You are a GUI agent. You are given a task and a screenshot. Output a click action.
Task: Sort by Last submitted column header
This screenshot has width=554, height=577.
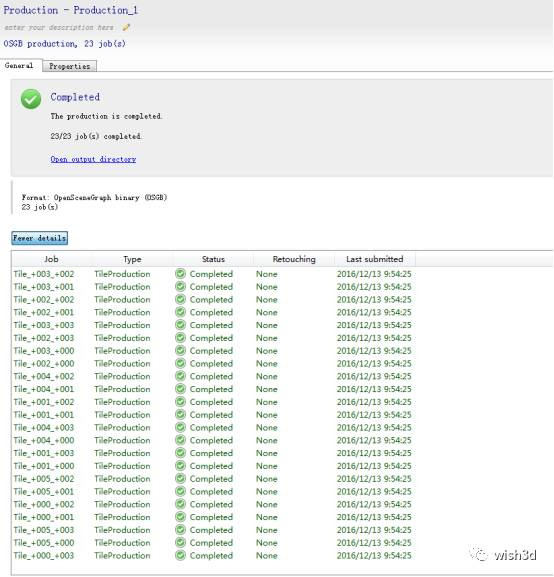point(374,259)
